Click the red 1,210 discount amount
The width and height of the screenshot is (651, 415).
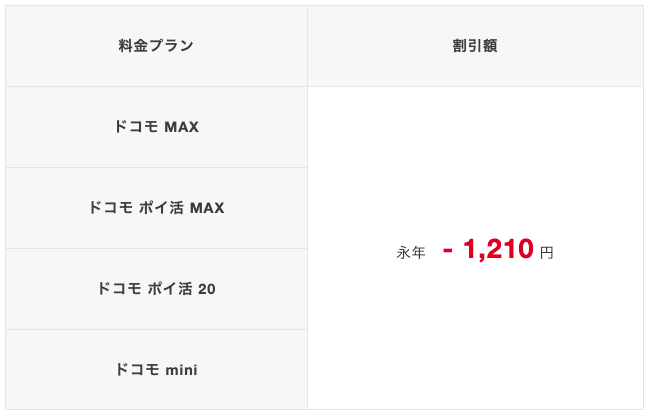(498, 249)
